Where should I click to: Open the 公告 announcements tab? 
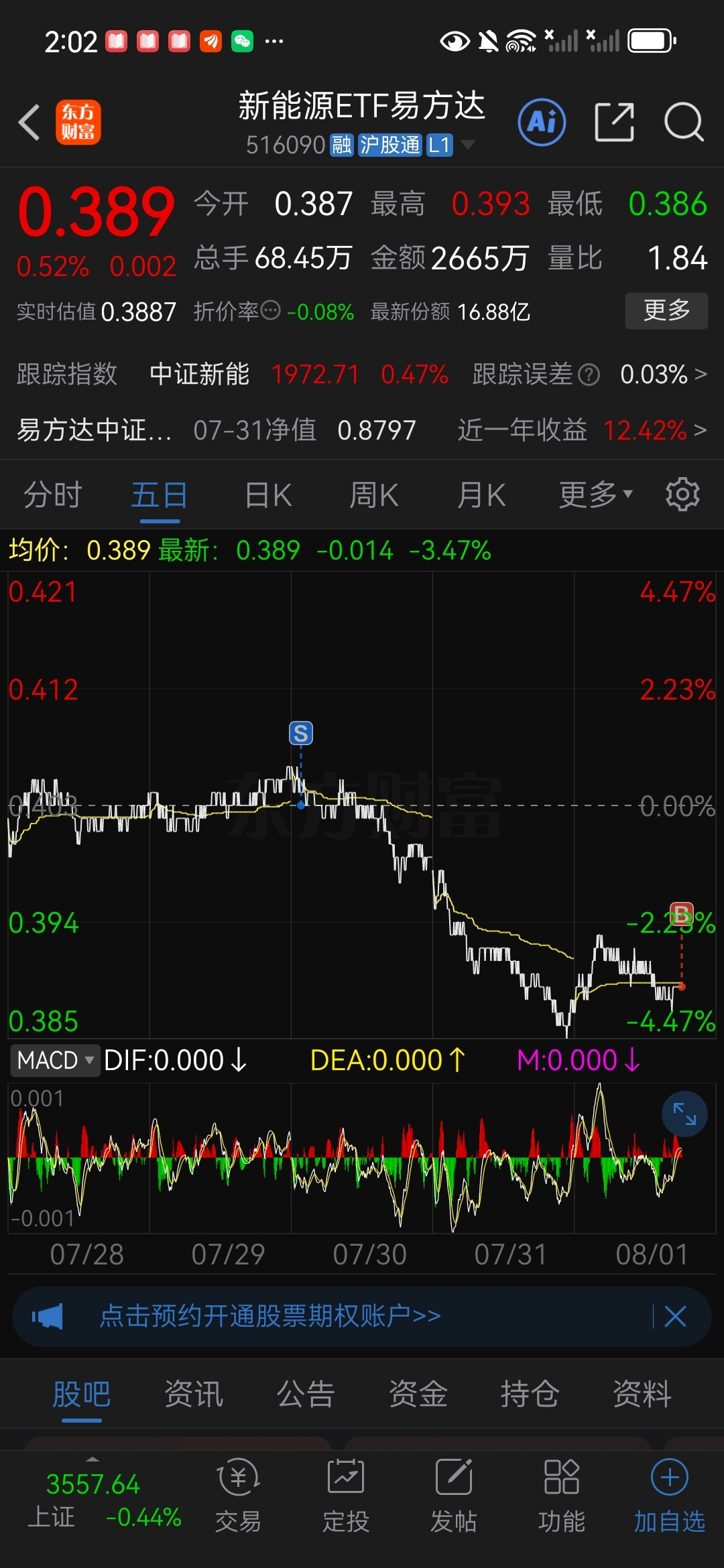click(x=306, y=1394)
